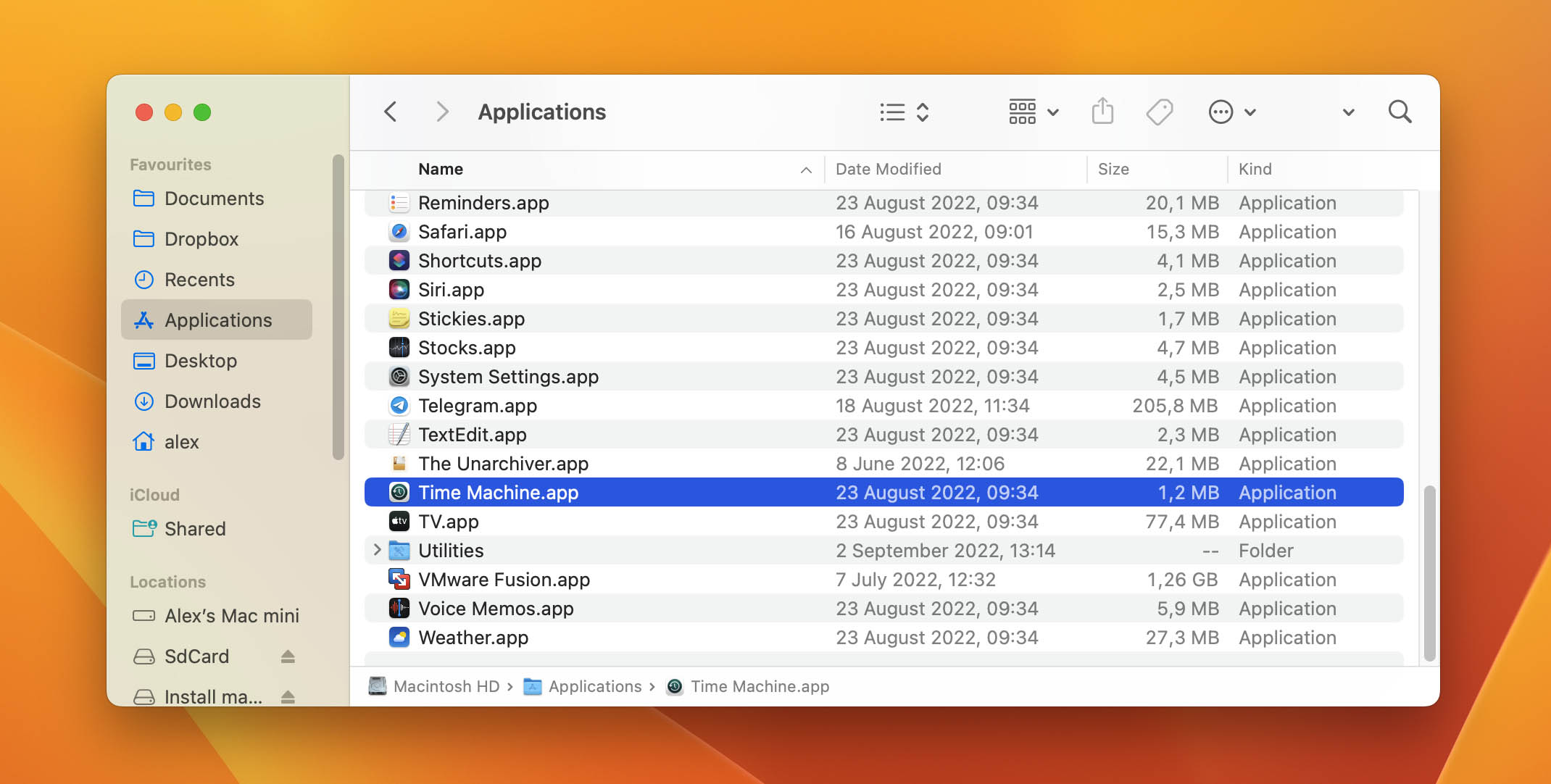Click the Weather.app icon
Viewport: 1551px width, 784px height.
coord(399,637)
